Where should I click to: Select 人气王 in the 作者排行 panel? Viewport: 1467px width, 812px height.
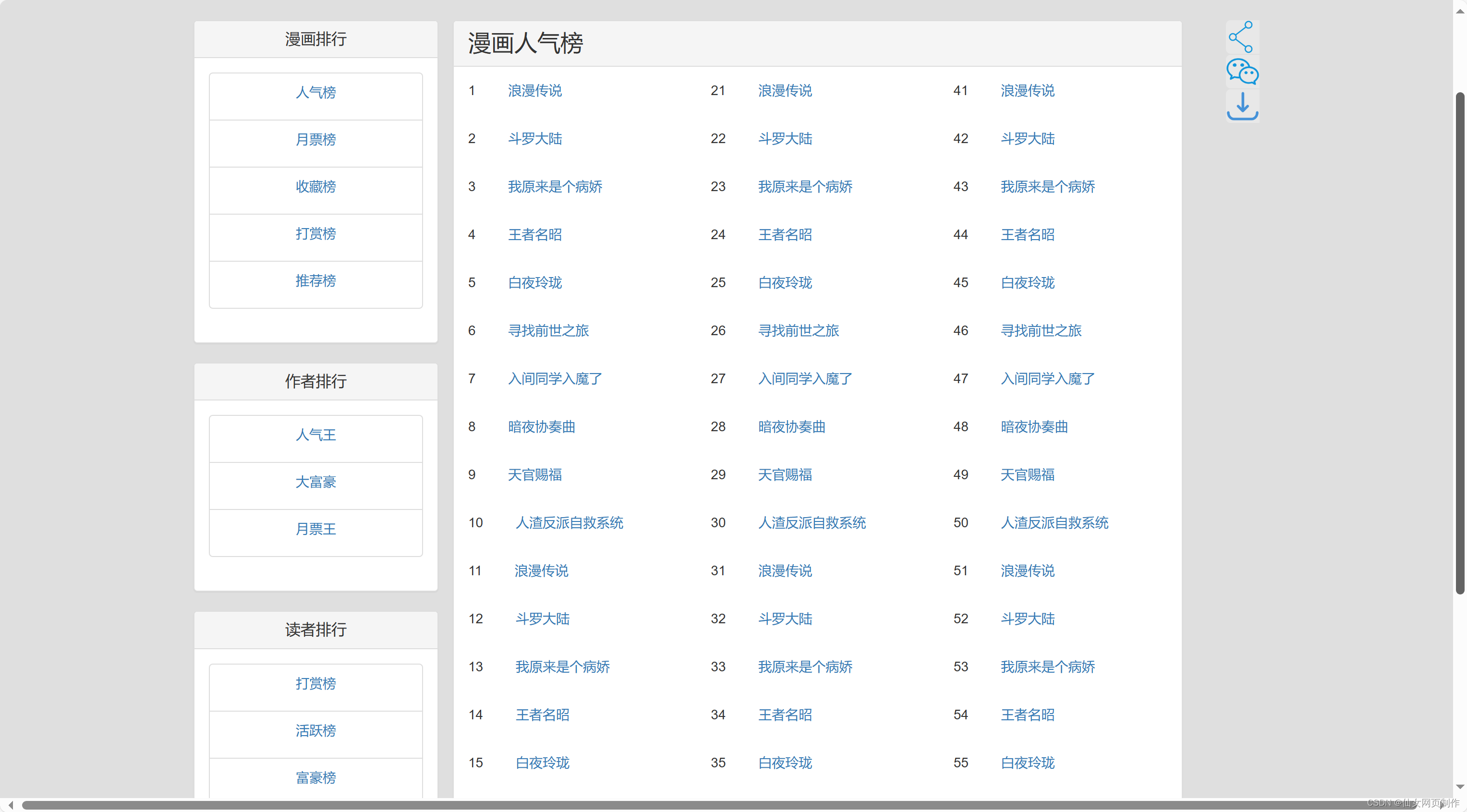(315, 435)
